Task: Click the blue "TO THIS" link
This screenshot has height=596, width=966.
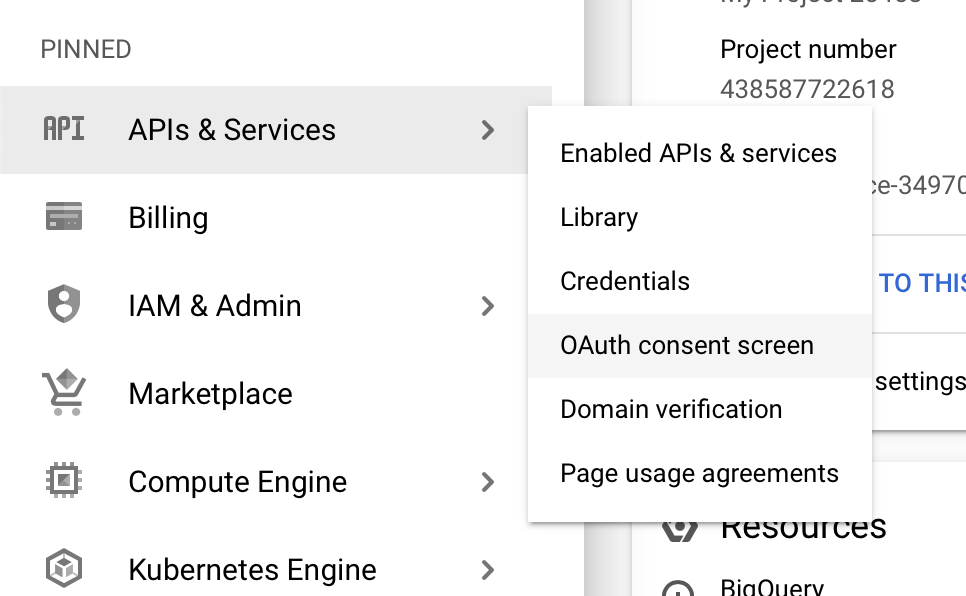Action: (921, 283)
